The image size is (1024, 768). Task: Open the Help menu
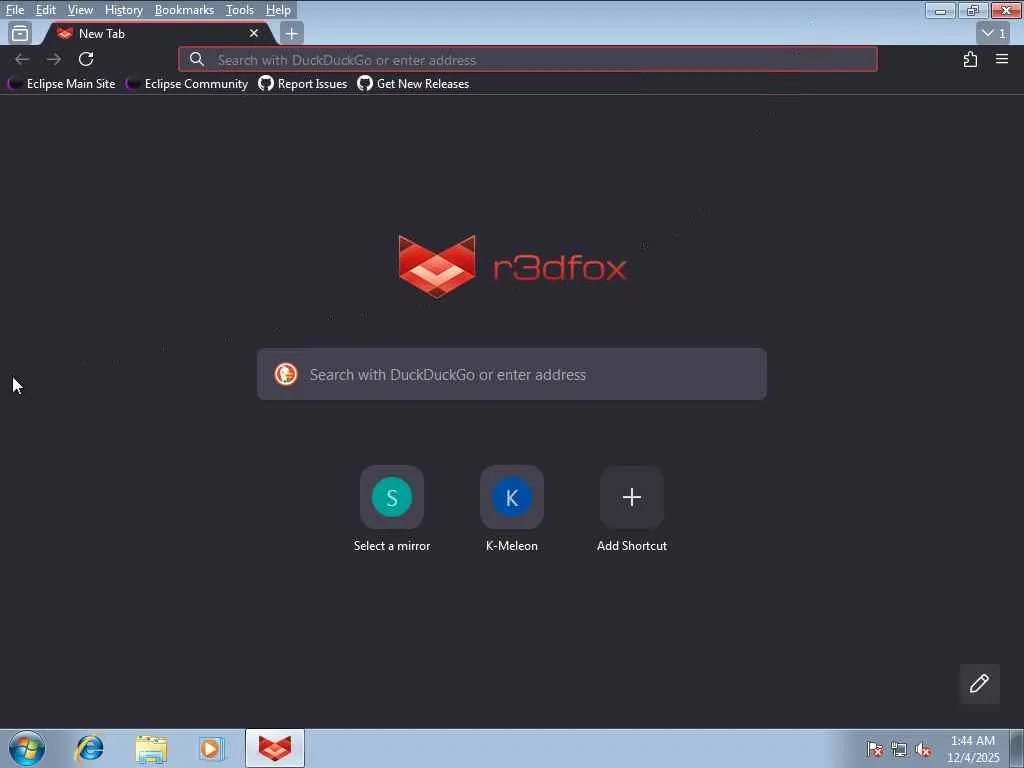[278, 10]
